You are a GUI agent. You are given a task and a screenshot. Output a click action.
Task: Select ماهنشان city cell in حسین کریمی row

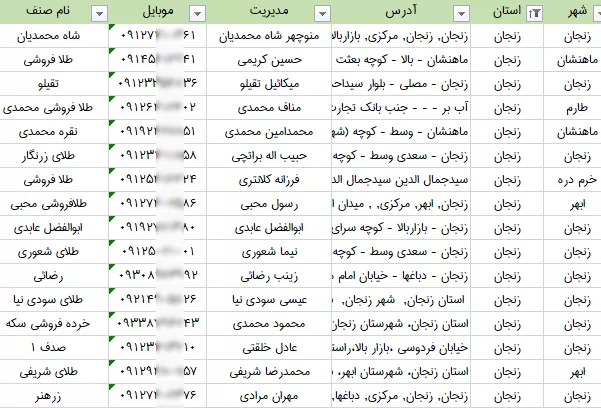pos(573,60)
